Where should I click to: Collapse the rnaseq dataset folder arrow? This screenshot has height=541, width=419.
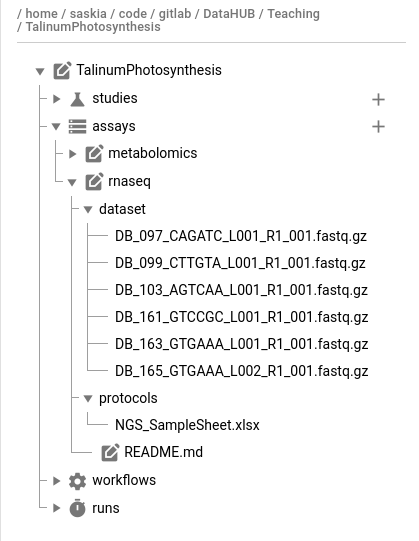[x=88, y=209]
